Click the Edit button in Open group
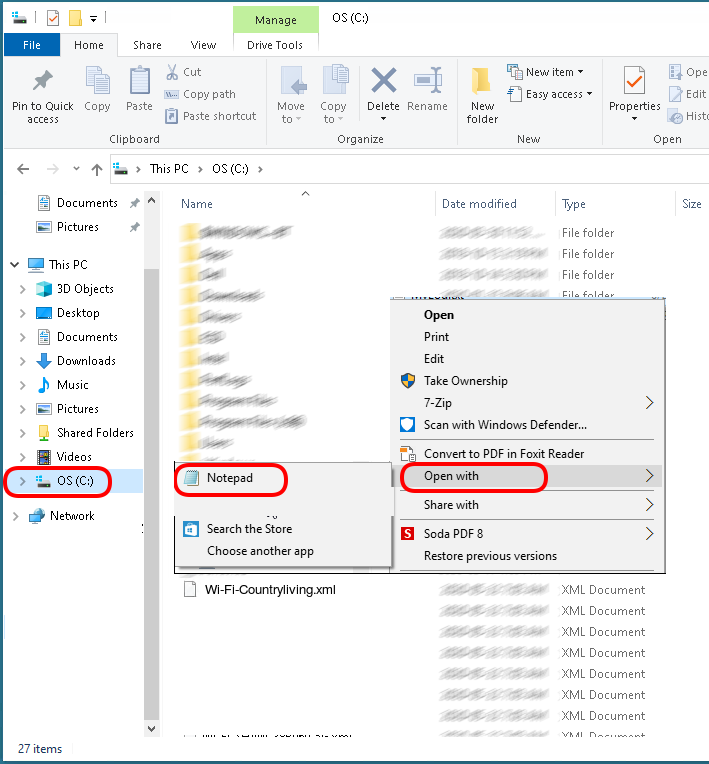This screenshot has width=709, height=764. (x=688, y=94)
